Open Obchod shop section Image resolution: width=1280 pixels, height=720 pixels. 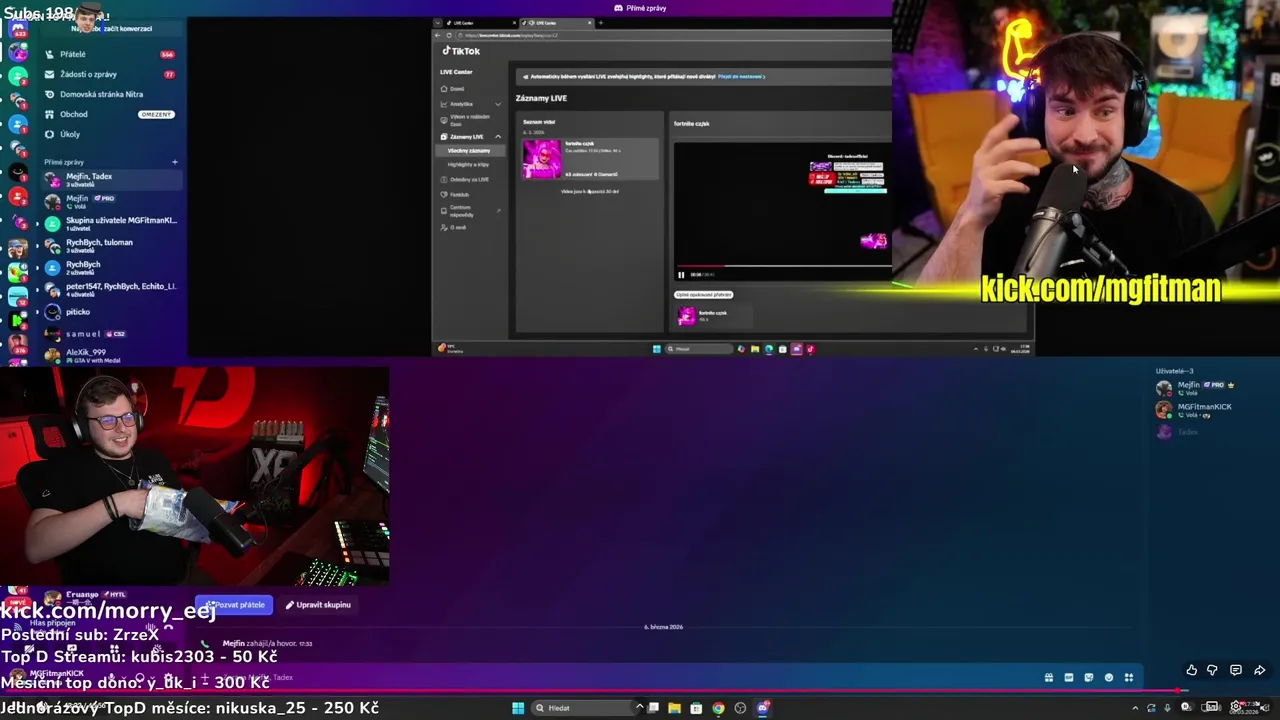110,114
